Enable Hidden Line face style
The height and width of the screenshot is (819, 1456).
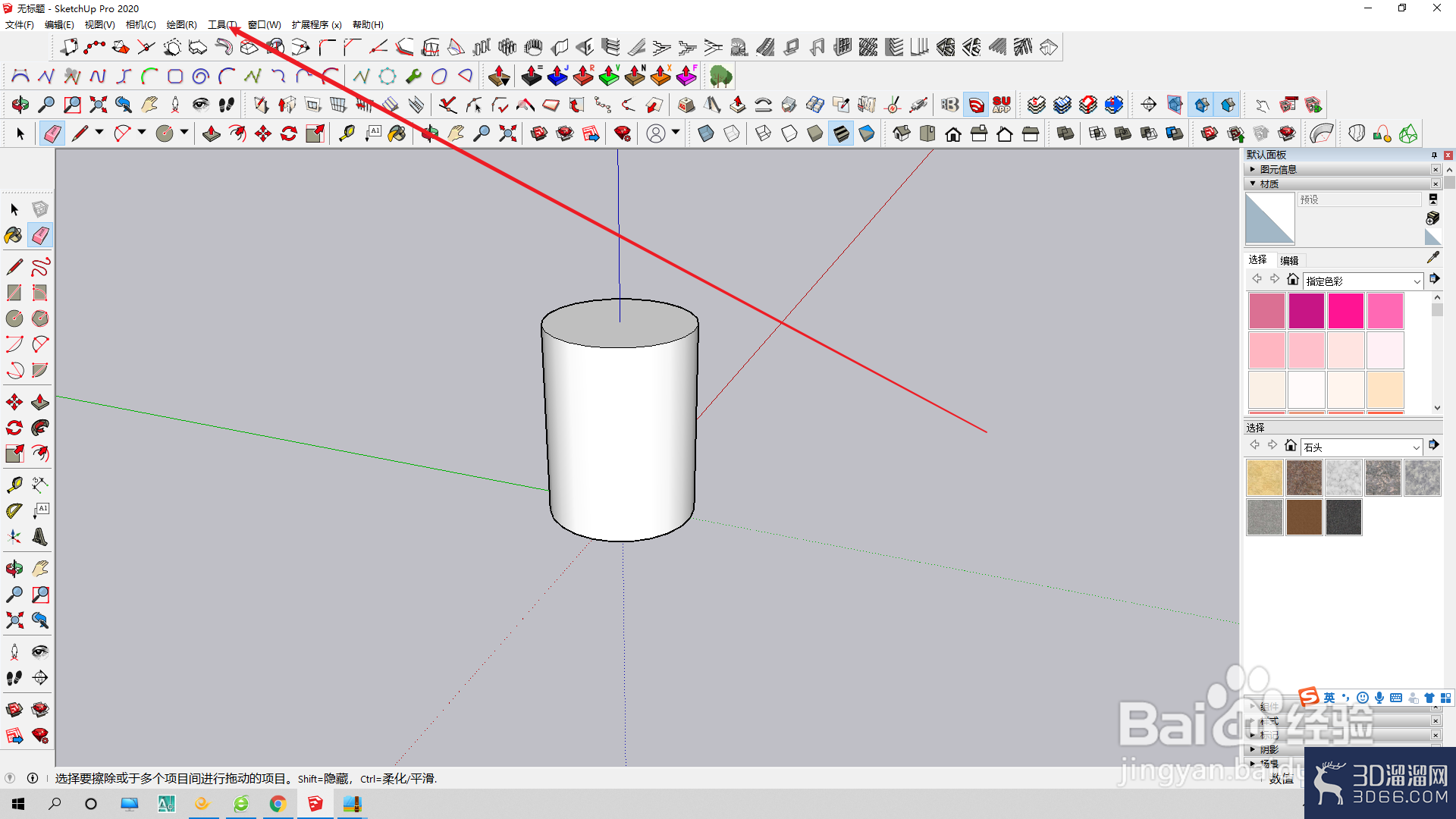(789, 134)
